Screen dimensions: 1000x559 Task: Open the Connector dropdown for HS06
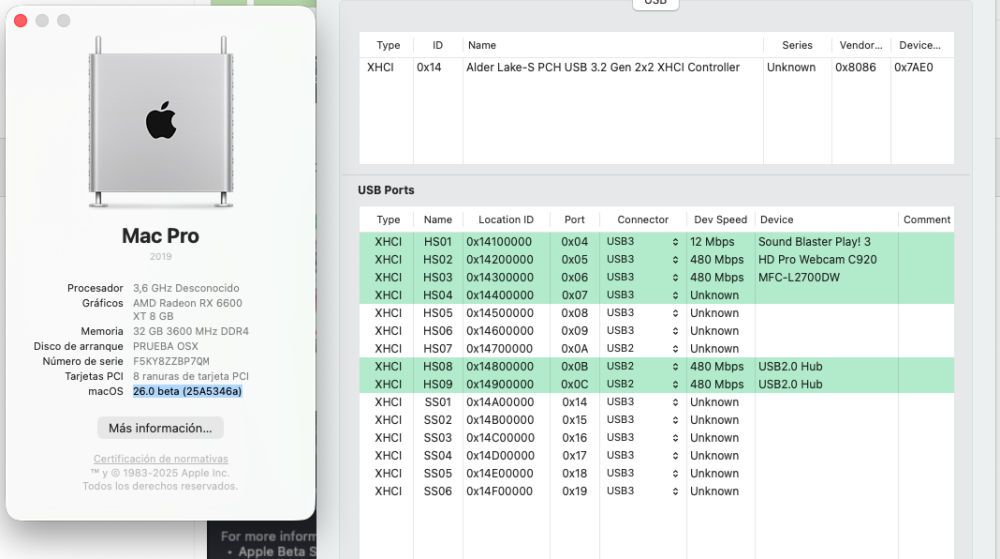coord(642,331)
